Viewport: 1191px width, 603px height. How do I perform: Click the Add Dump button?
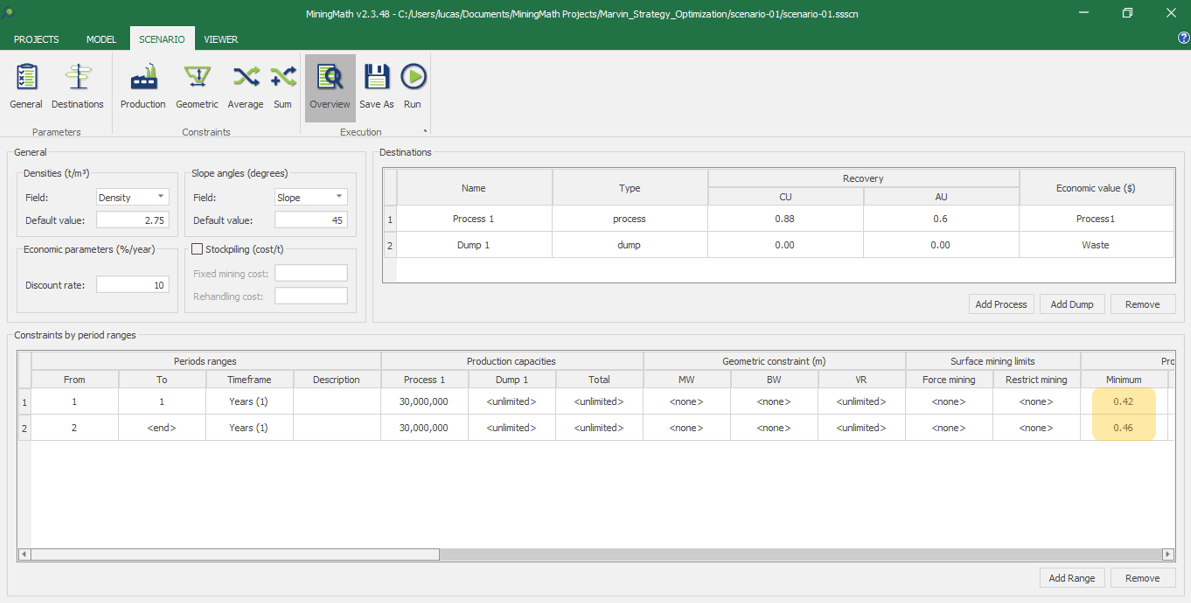pos(1072,304)
